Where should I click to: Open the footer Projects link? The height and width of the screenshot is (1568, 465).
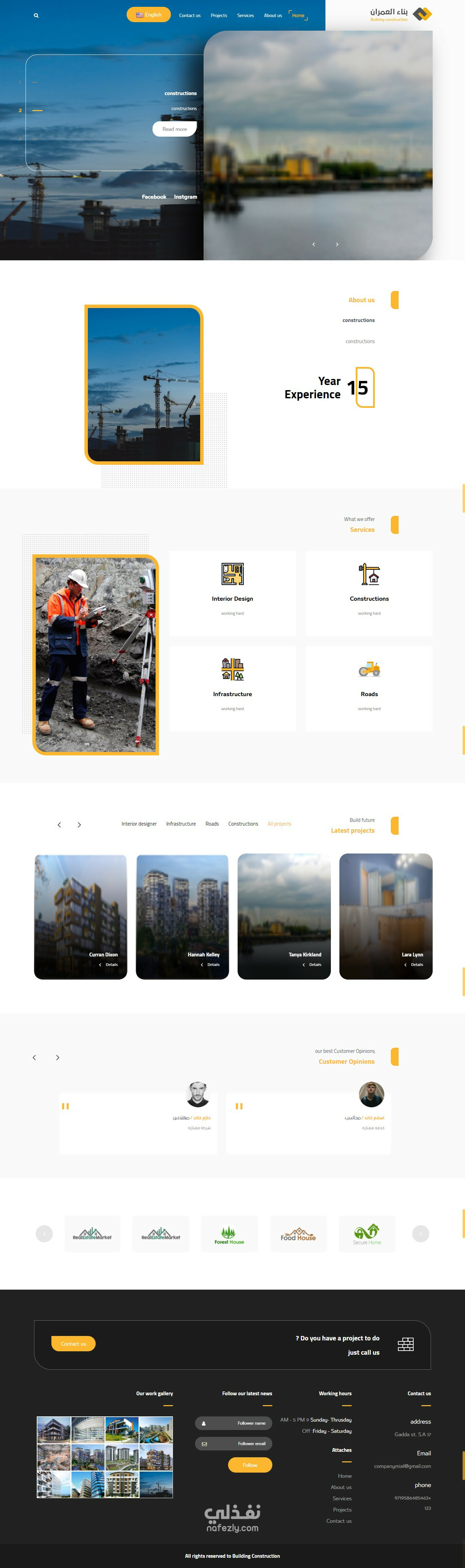[x=342, y=1509]
